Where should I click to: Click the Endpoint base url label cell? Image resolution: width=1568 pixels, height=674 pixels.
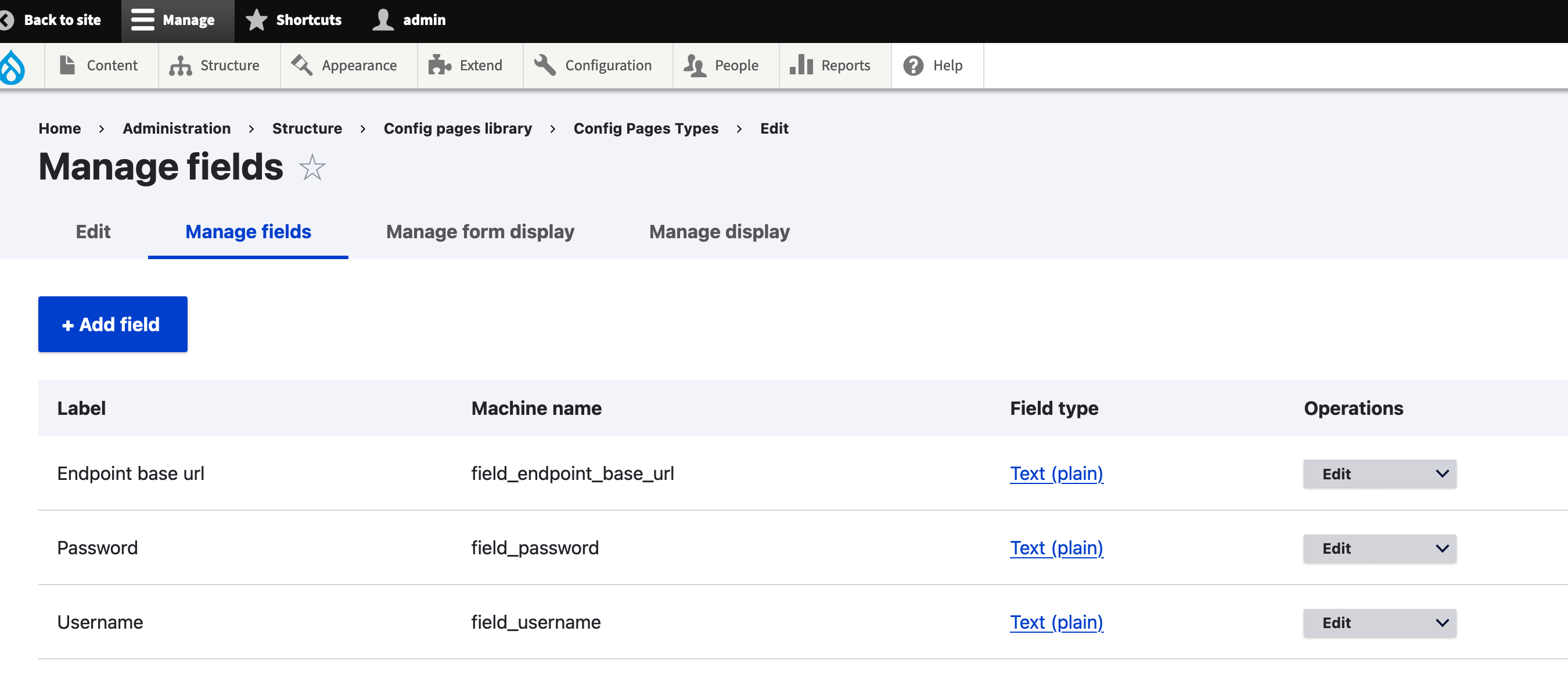[x=131, y=473]
